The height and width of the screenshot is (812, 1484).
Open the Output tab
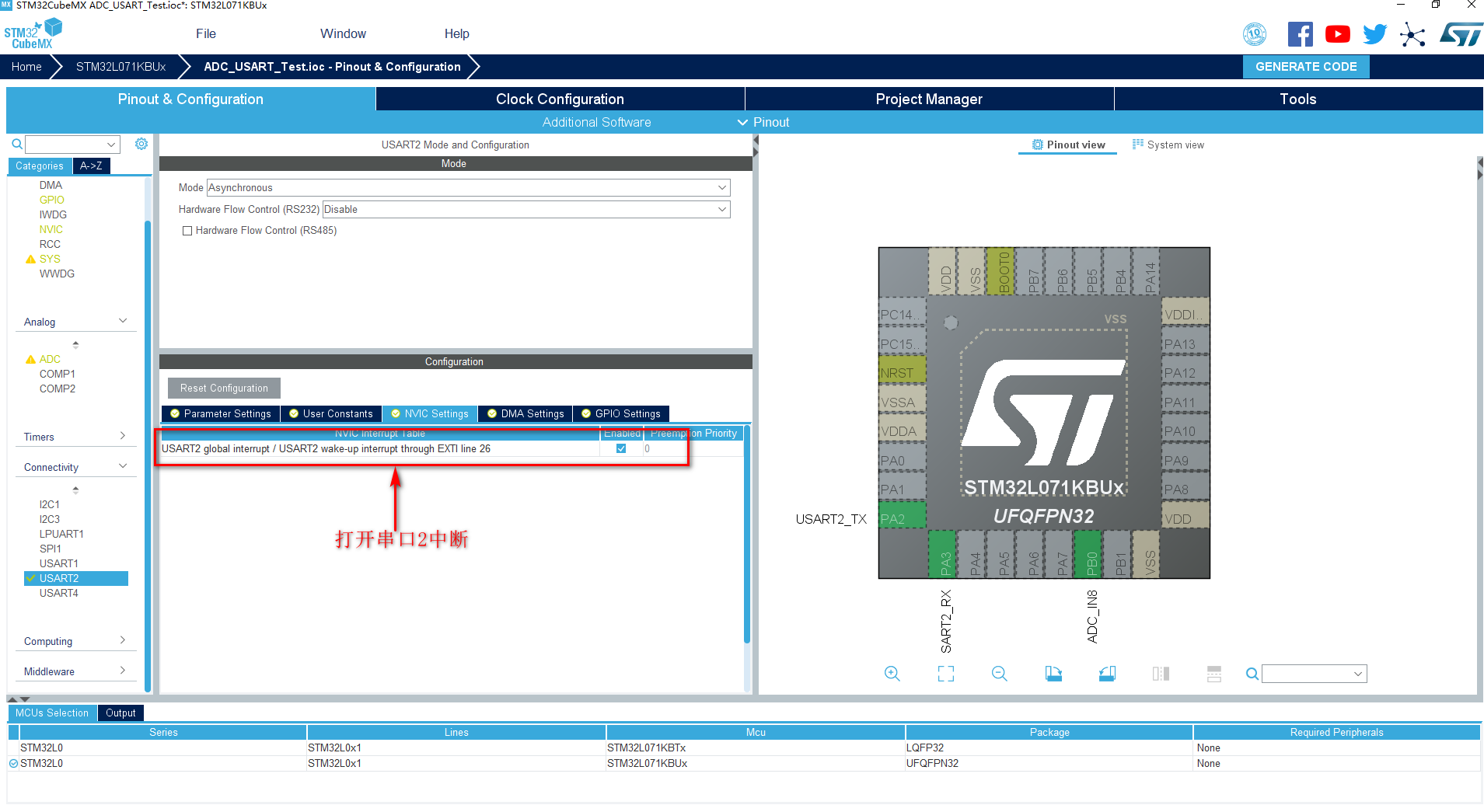[x=120, y=713]
